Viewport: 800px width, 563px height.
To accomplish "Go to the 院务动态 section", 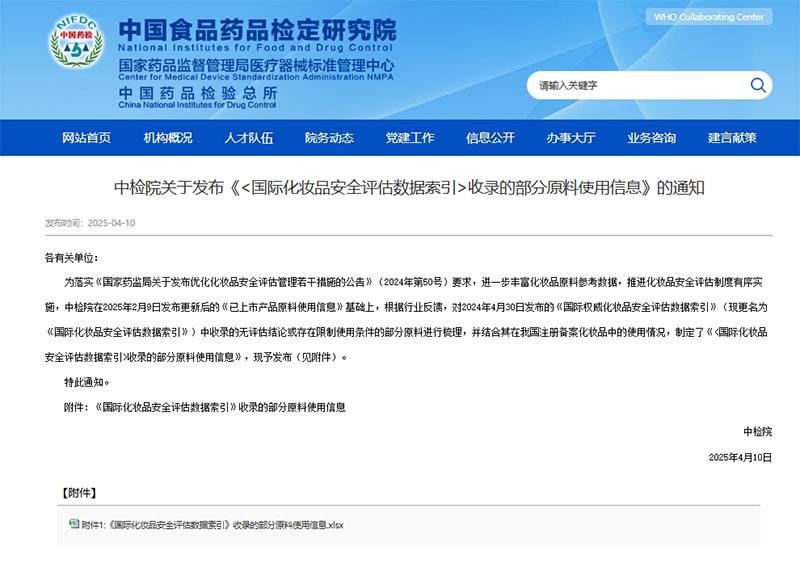I will [329, 138].
